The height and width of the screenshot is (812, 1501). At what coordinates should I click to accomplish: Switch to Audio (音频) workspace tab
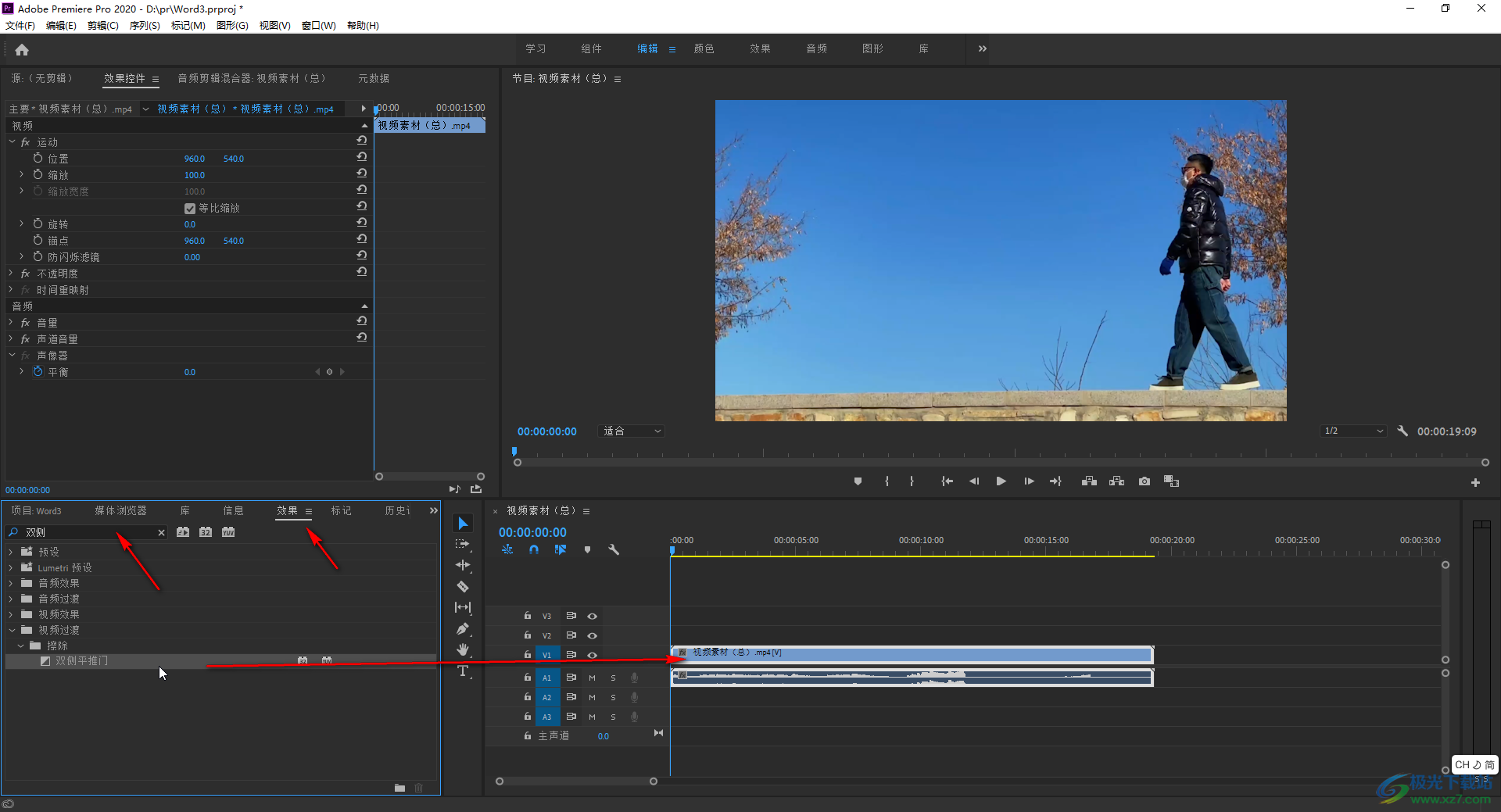pos(817,48)
